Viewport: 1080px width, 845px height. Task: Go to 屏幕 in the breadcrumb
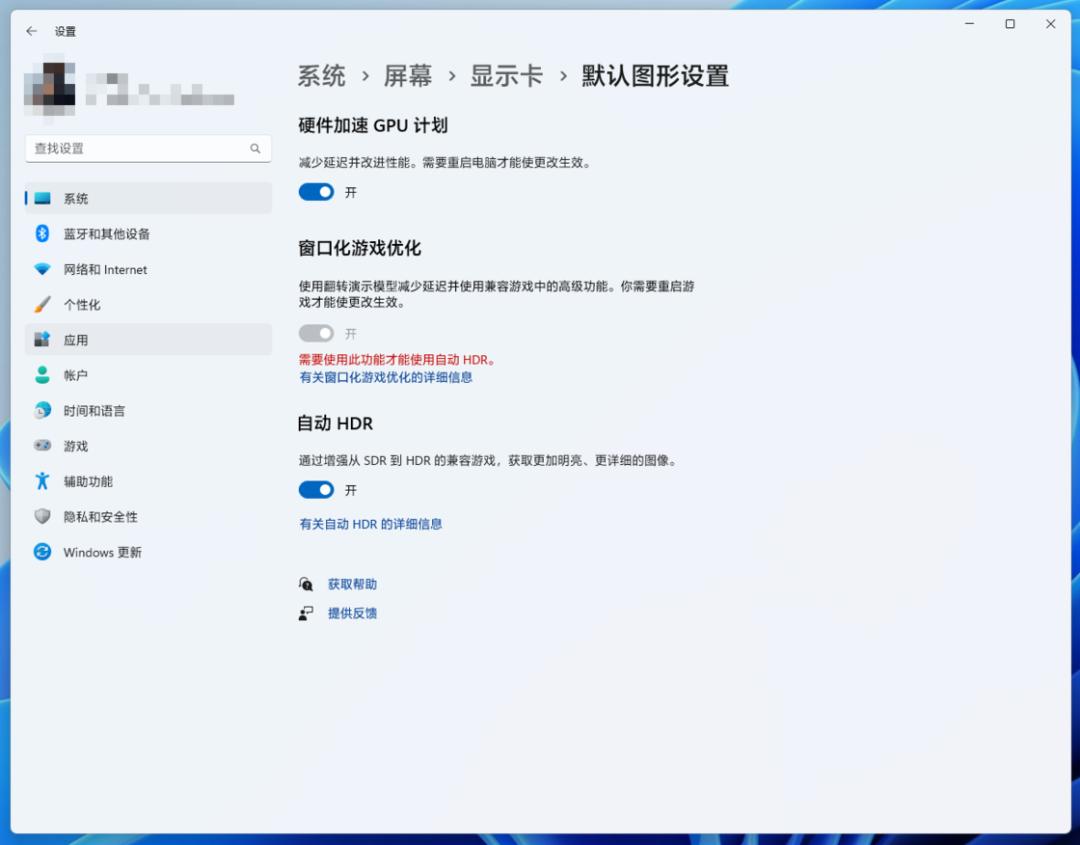click(x=408, y=76)
